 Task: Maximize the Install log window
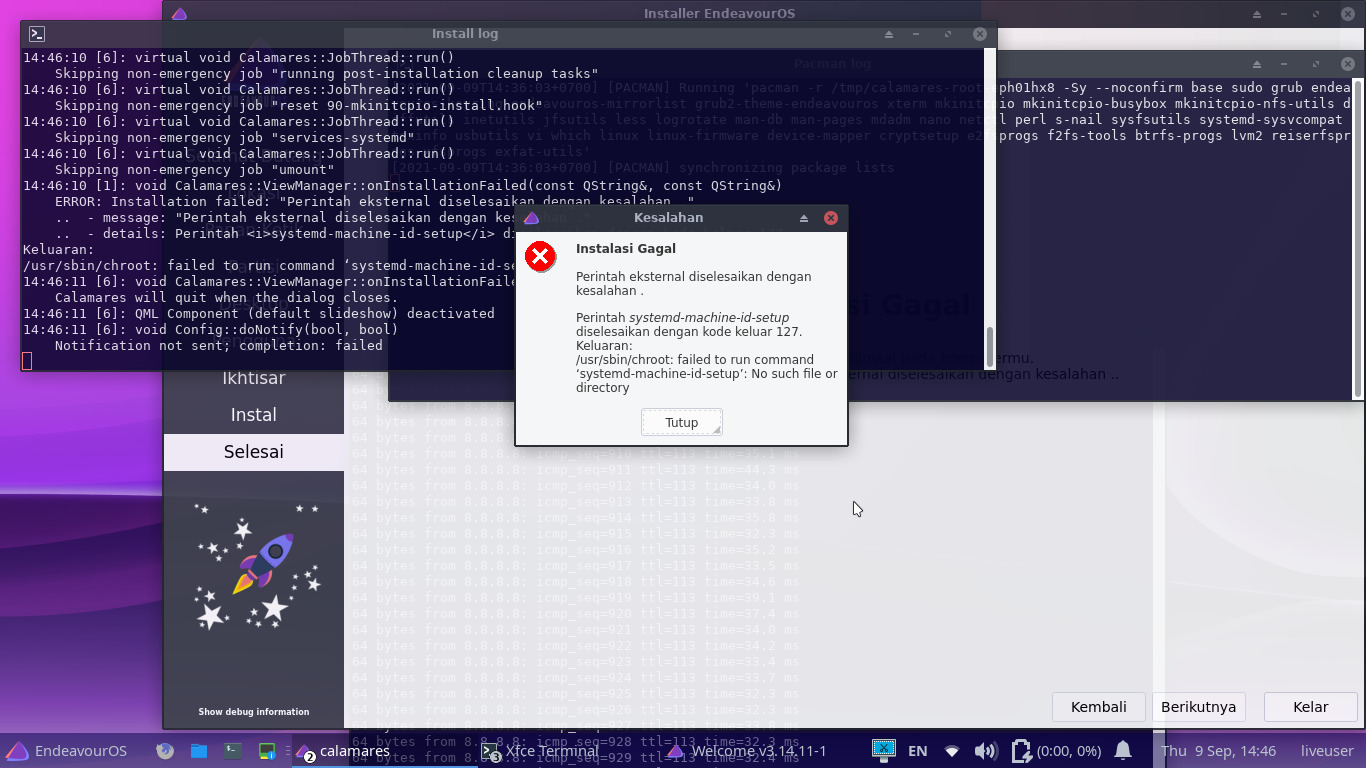coord(948,34)
